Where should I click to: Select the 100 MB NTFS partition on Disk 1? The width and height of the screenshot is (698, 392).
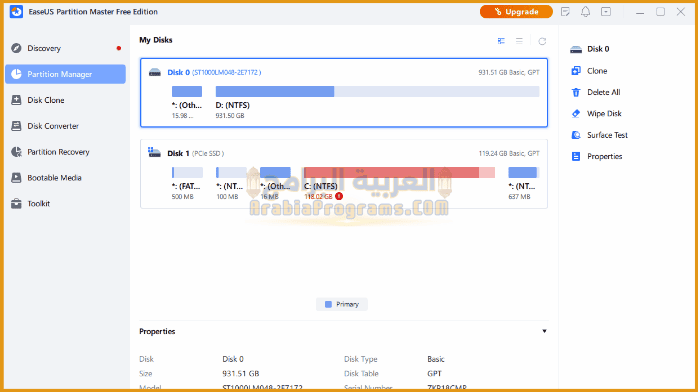(231, 172)
